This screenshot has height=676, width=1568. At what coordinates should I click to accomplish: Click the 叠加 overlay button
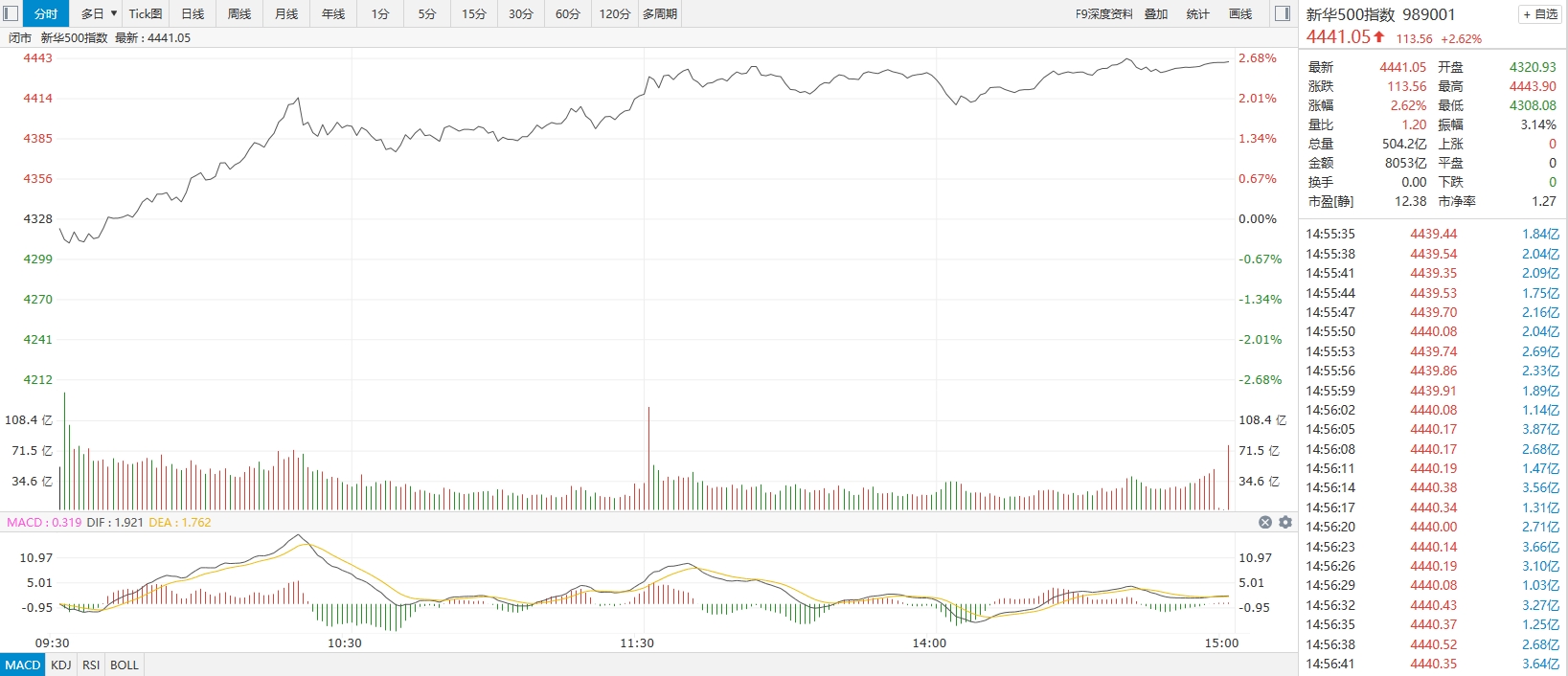coord(1156,13)
